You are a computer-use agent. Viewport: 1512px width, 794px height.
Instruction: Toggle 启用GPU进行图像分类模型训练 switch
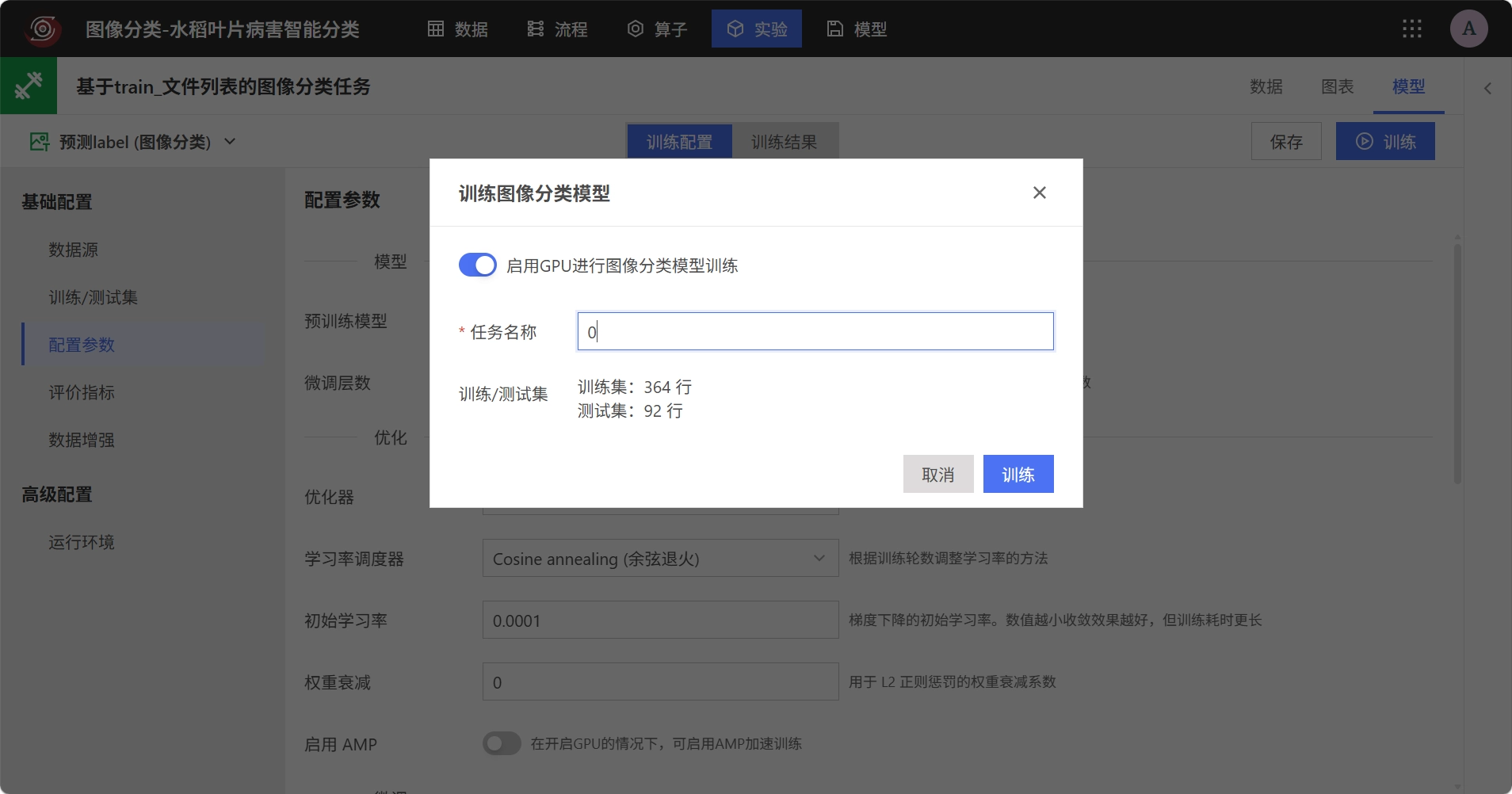(478, 265)
